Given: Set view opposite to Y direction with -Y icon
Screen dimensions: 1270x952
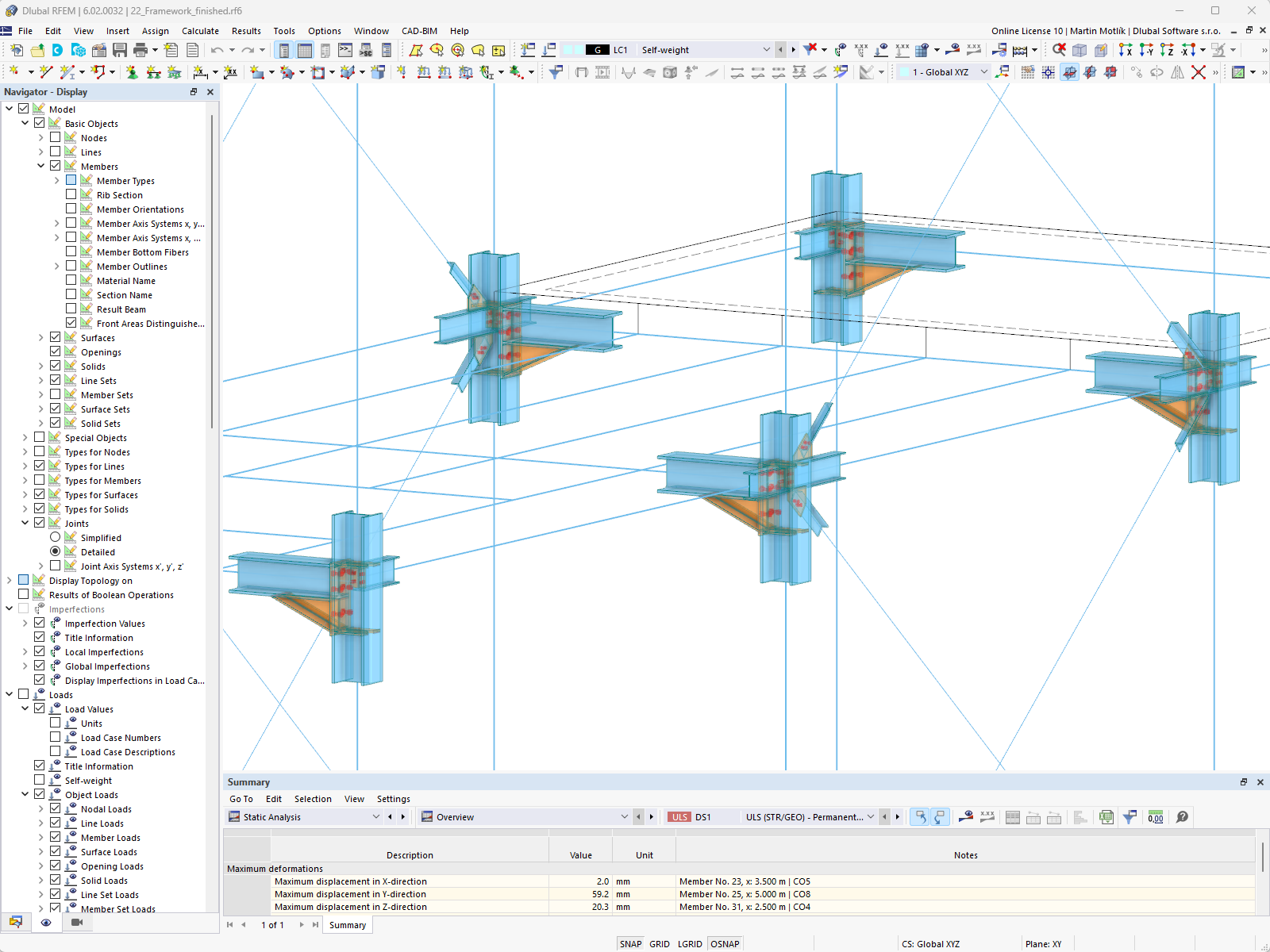Looking at the screenshot, I should (1146, 50).
